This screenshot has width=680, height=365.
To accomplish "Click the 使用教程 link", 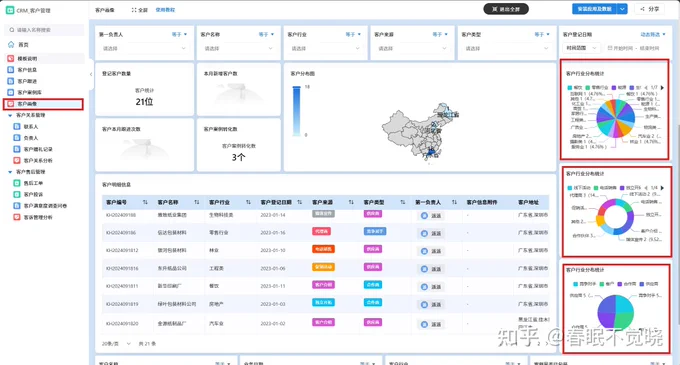I will point(165,10).
